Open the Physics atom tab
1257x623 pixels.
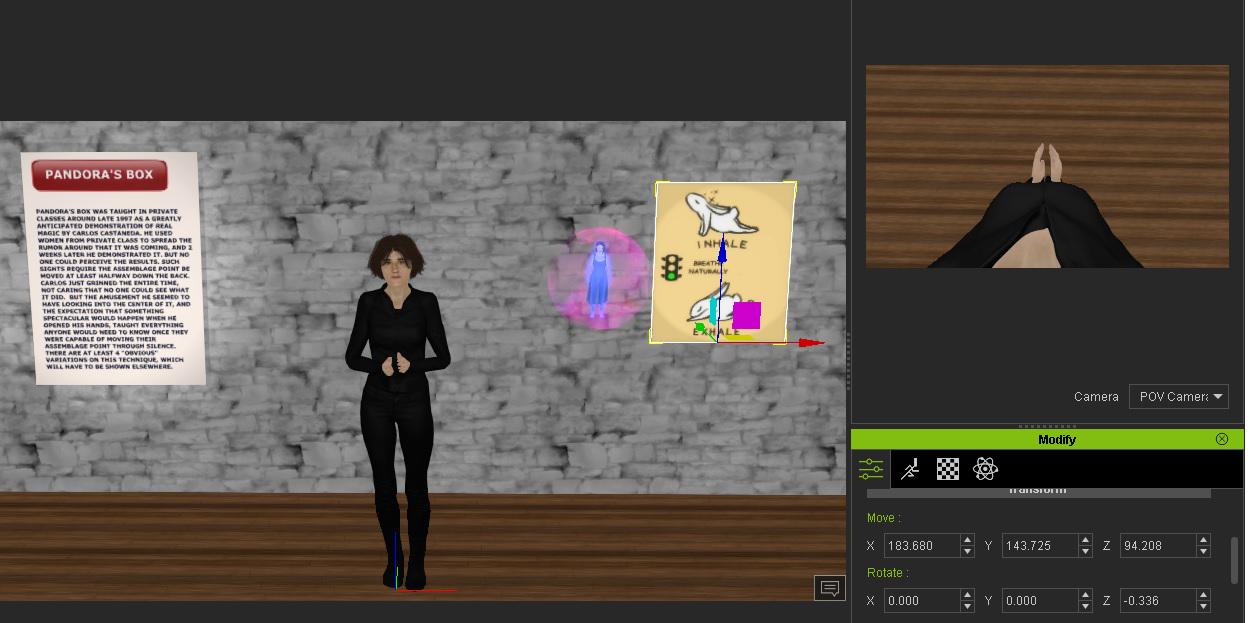tap(985, 469)
